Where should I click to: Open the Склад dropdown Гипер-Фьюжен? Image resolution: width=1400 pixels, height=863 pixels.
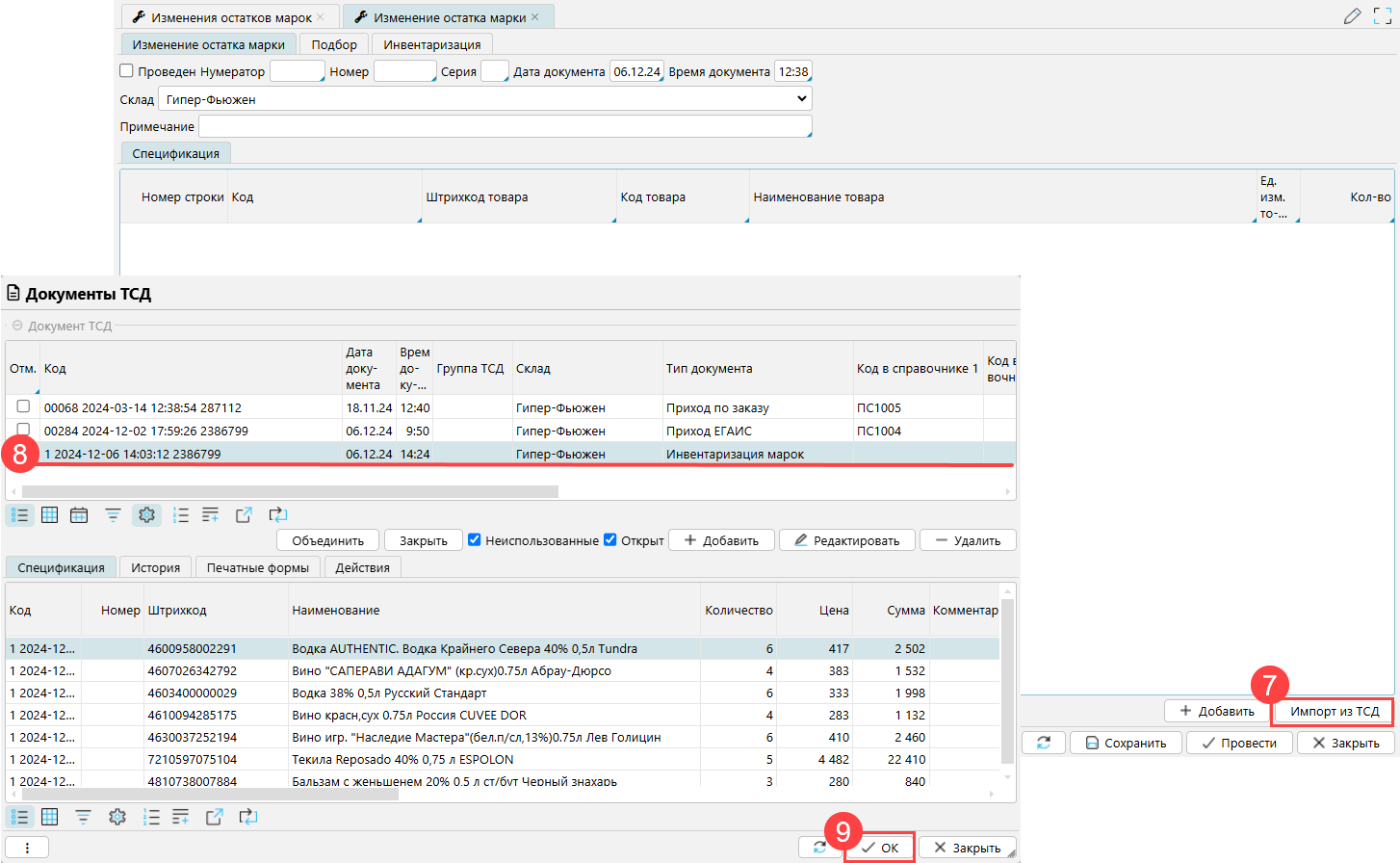pos(484,99)
